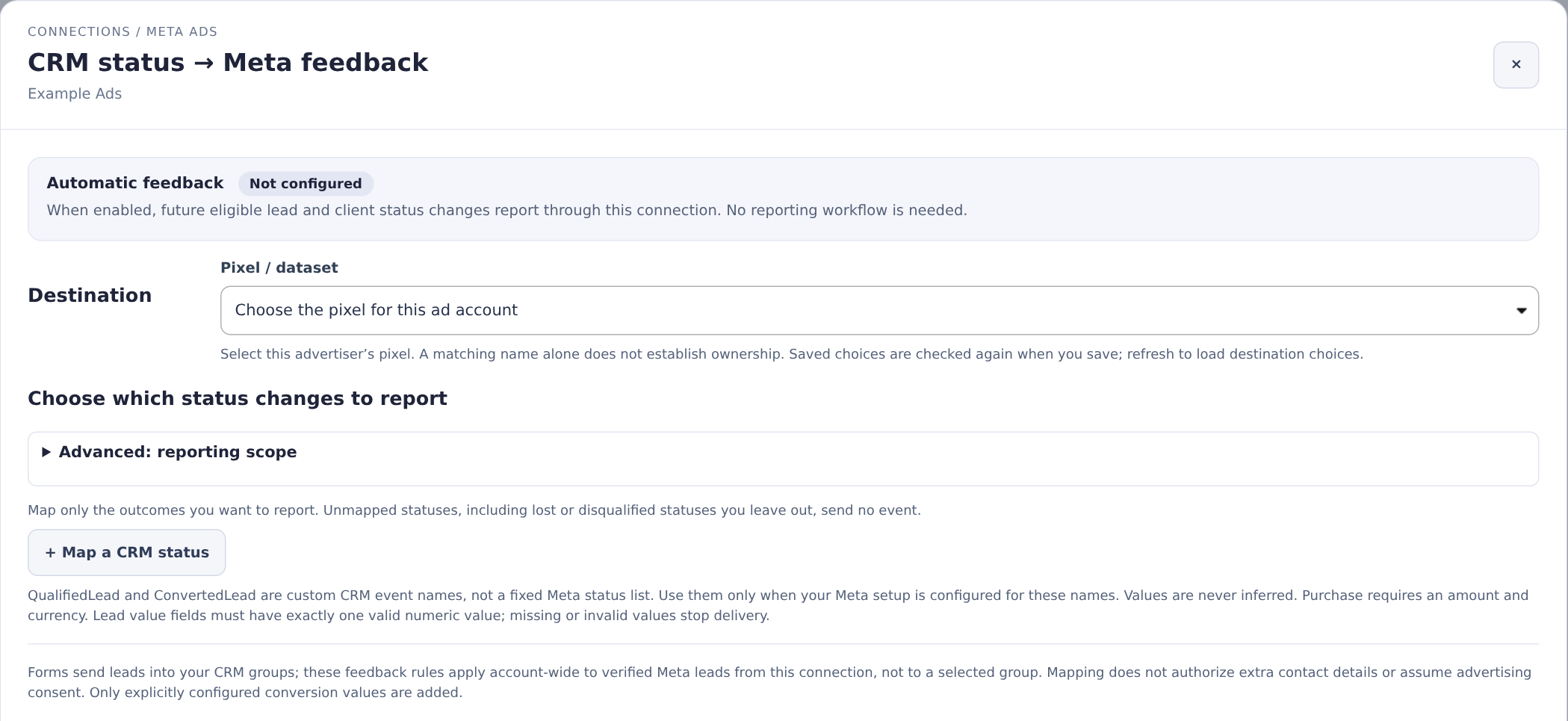Click the Map a CRM status button
The height and width of the screenshot is (721, 1568).
pyautogui.click(x=127, y=553)
